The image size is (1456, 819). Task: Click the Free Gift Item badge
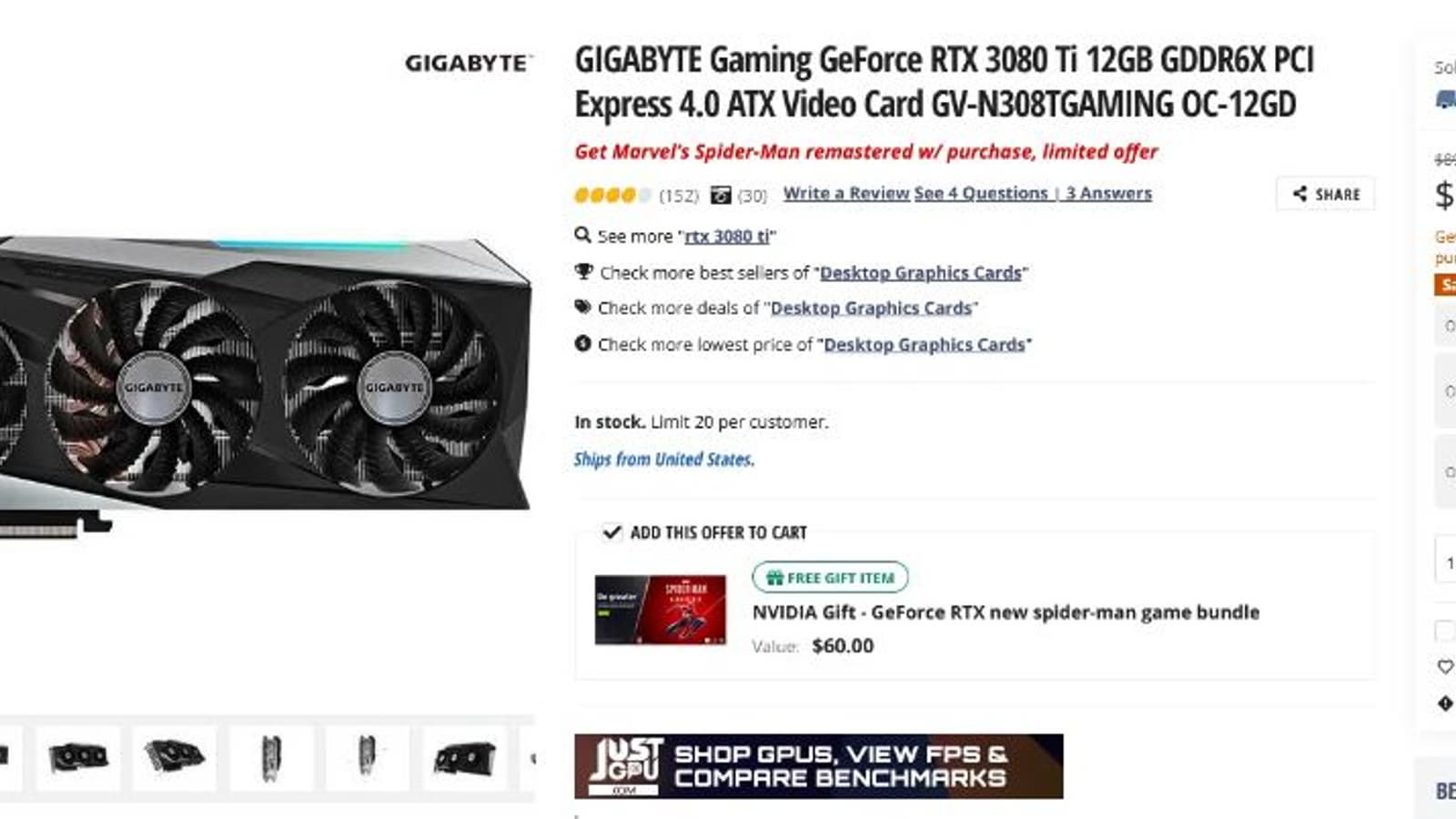(x=830, y=577)
